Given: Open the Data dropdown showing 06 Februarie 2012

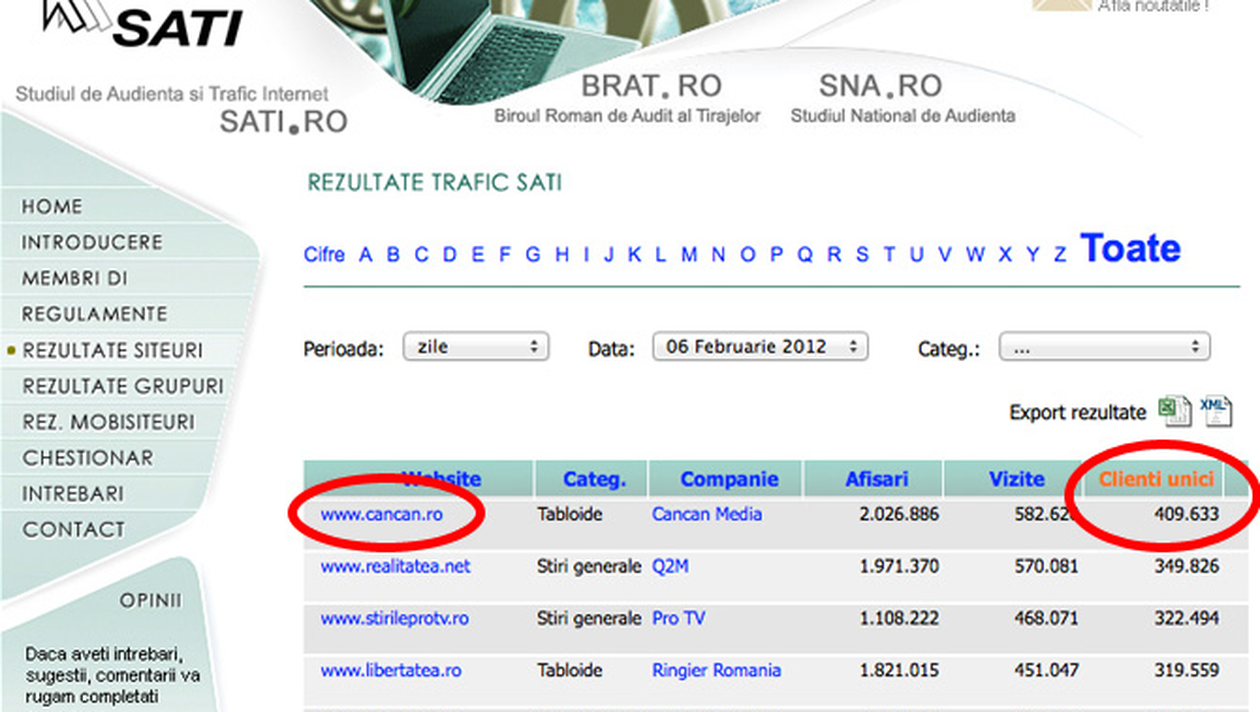Looking at the screenshot, I should [x=760, y=347].
